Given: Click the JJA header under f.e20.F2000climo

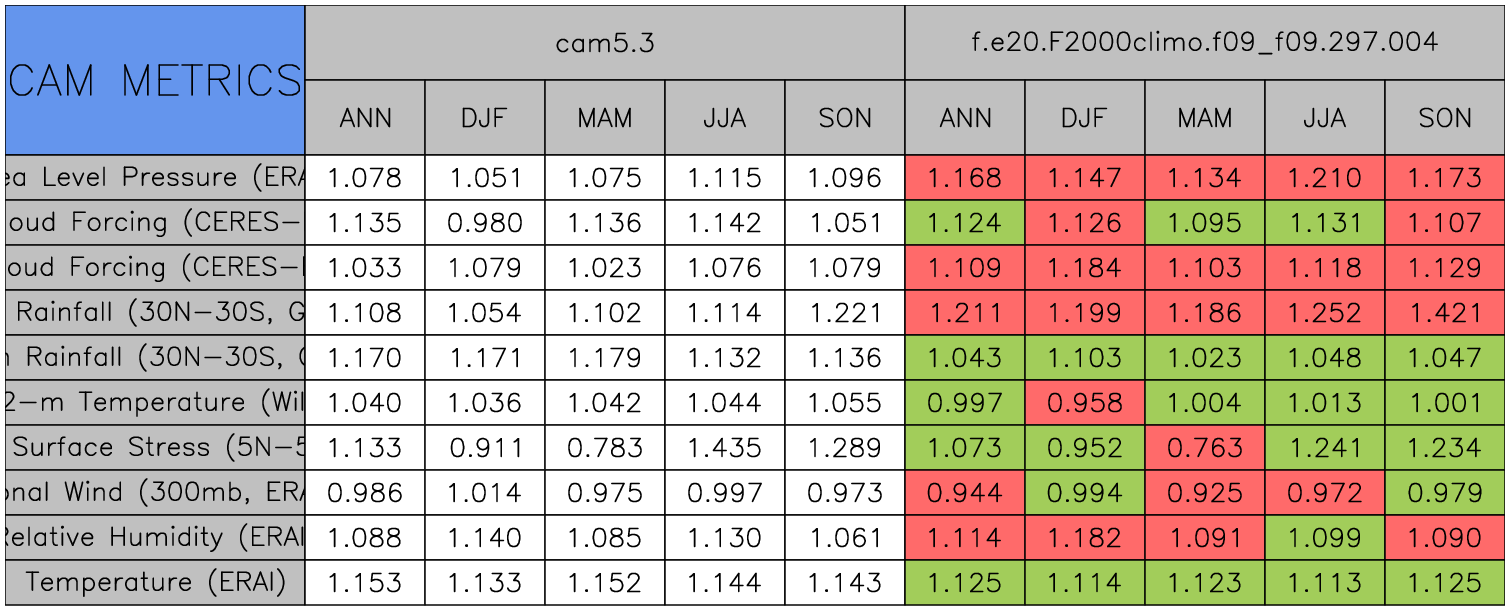Looking at the screenshot, I should click(1325, 118).
